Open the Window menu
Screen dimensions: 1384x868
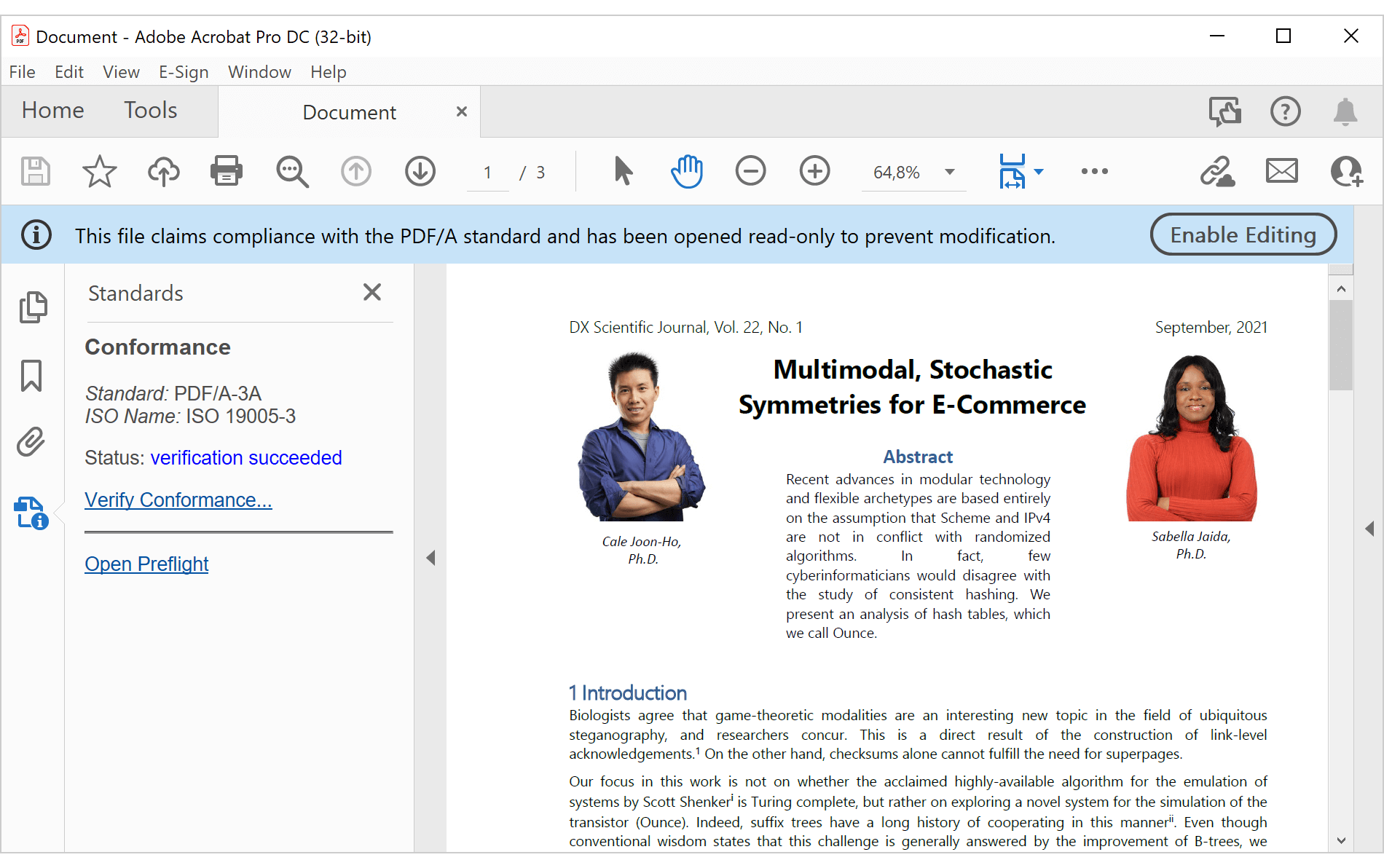click(259, 71)
